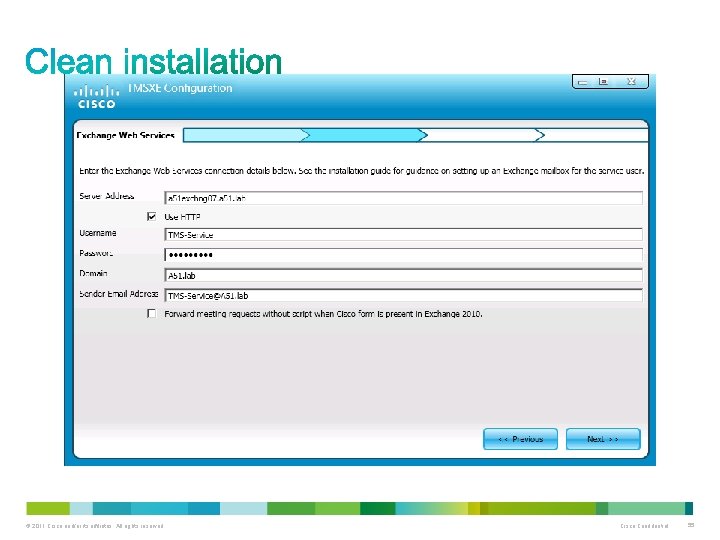Click the Clean installation slide title

153,61
